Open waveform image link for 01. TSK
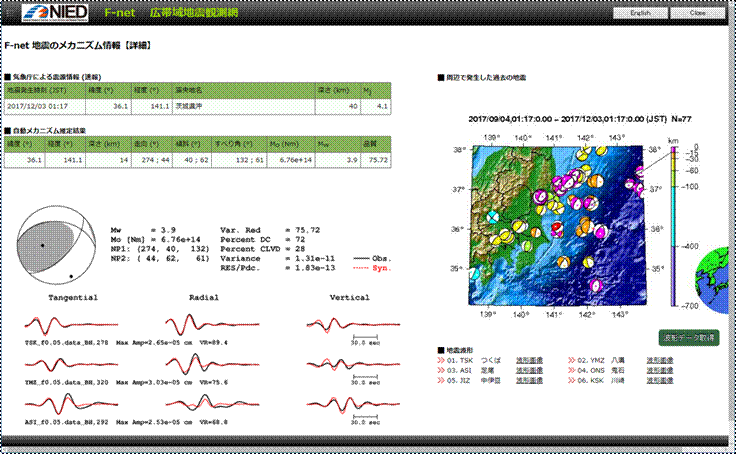Image resolution: width=736 pixels, height=454 pixels. (529, 361)
